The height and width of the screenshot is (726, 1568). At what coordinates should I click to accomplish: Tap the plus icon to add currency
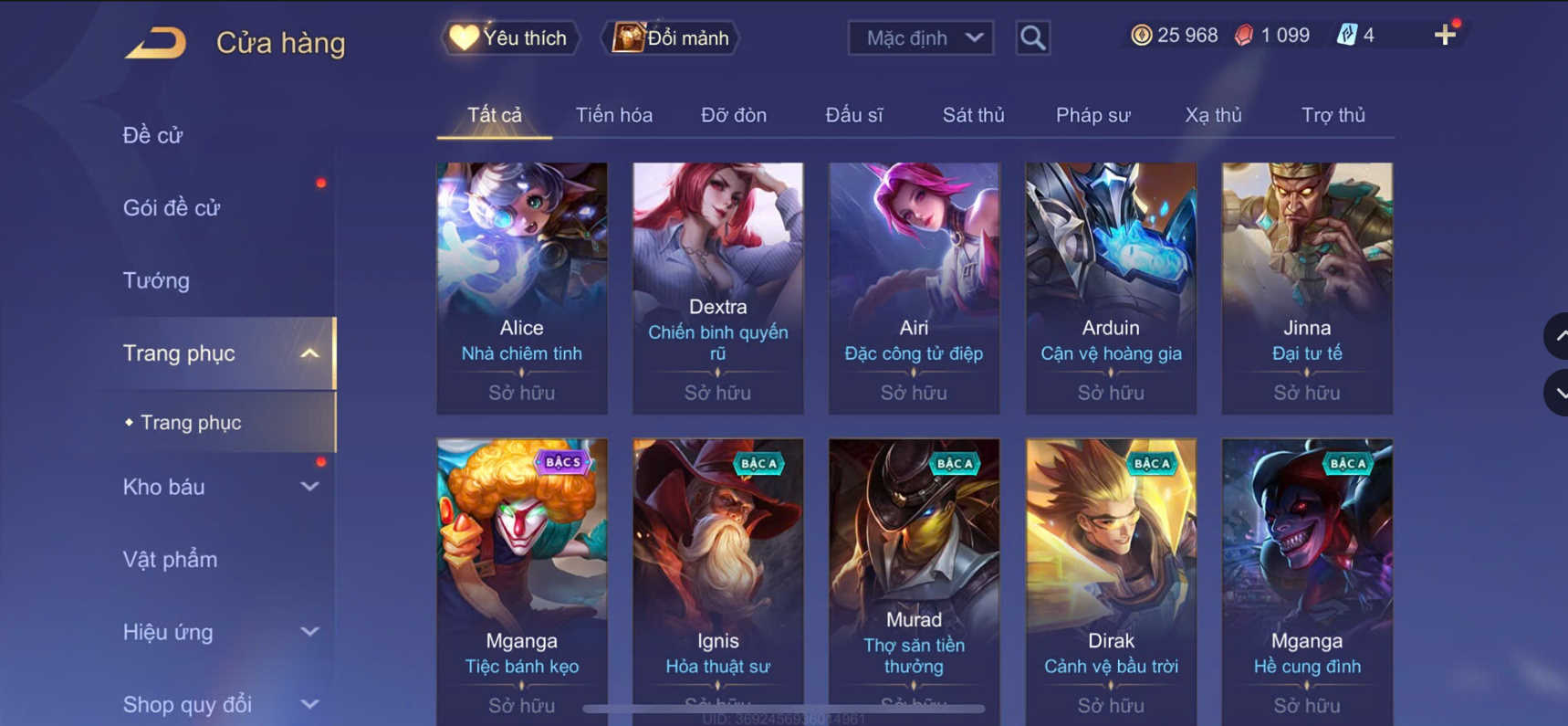click(1444, 36)
